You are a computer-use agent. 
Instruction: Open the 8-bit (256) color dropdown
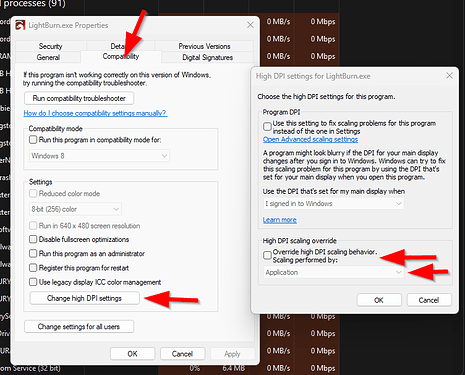pos(75,209)
